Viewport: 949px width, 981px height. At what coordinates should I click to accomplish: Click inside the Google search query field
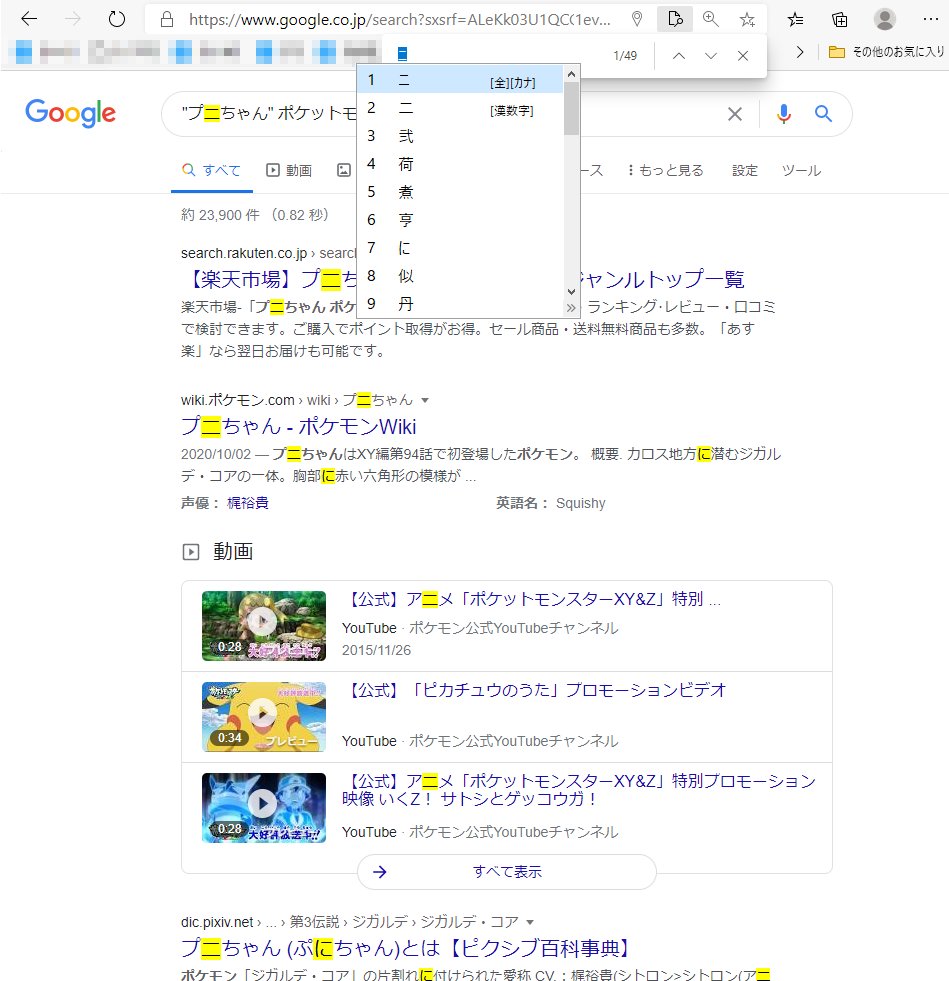point(269,113)
